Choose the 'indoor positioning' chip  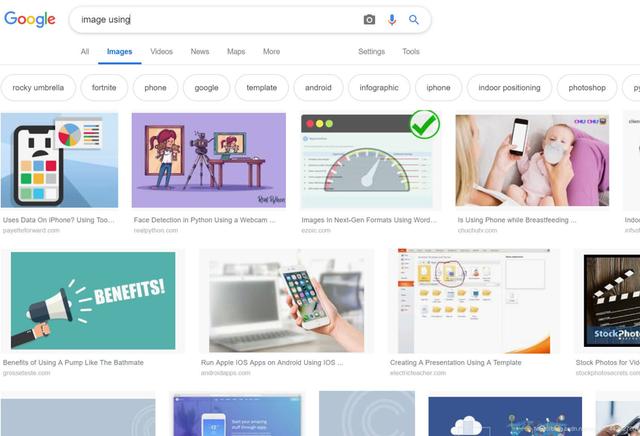point(509,87)
